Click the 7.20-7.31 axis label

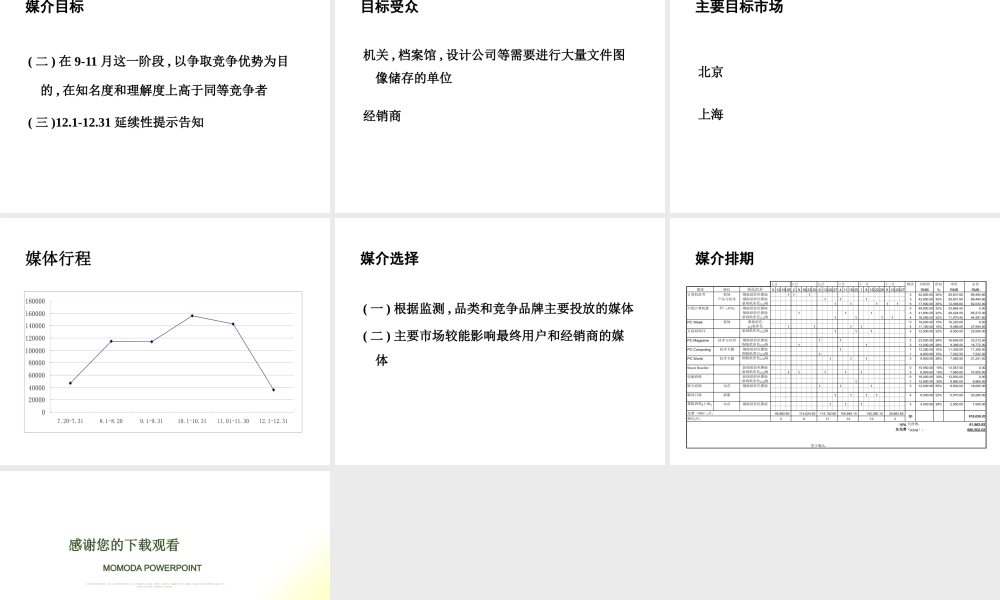click(x=70, y=421)
